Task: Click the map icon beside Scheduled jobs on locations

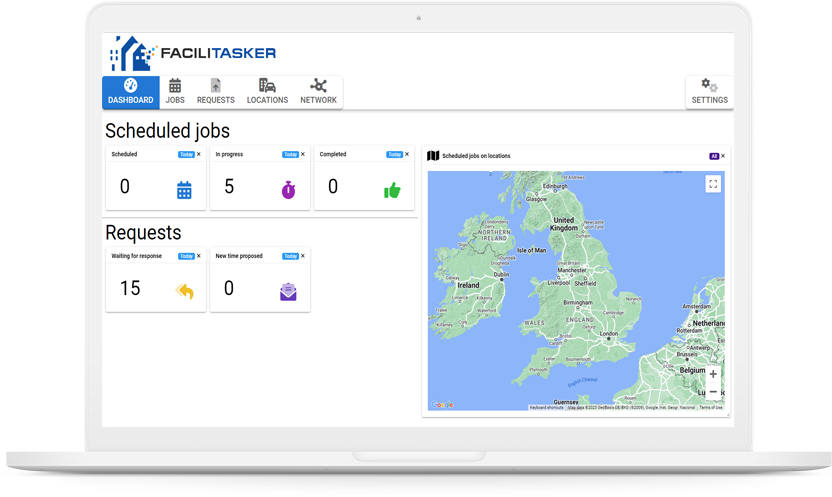Action: pos(433,156)
